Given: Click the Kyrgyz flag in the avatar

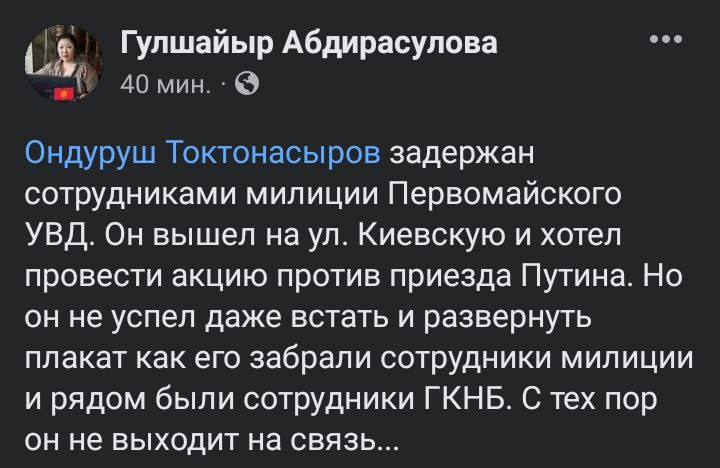Looking at the screenshot, I should pyautogui.click(x=64, y=94).
